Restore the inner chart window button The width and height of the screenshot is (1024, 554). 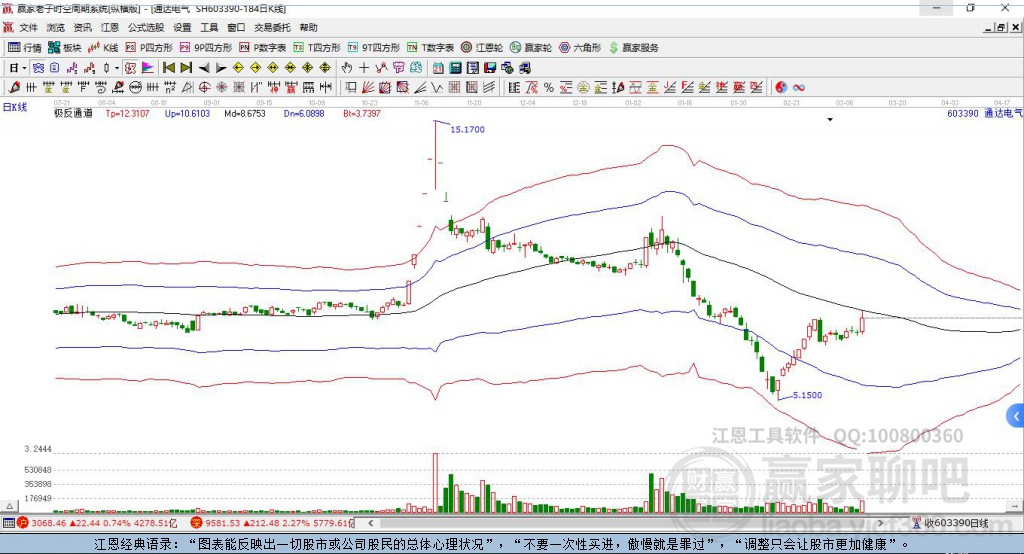pos(1000,27)
